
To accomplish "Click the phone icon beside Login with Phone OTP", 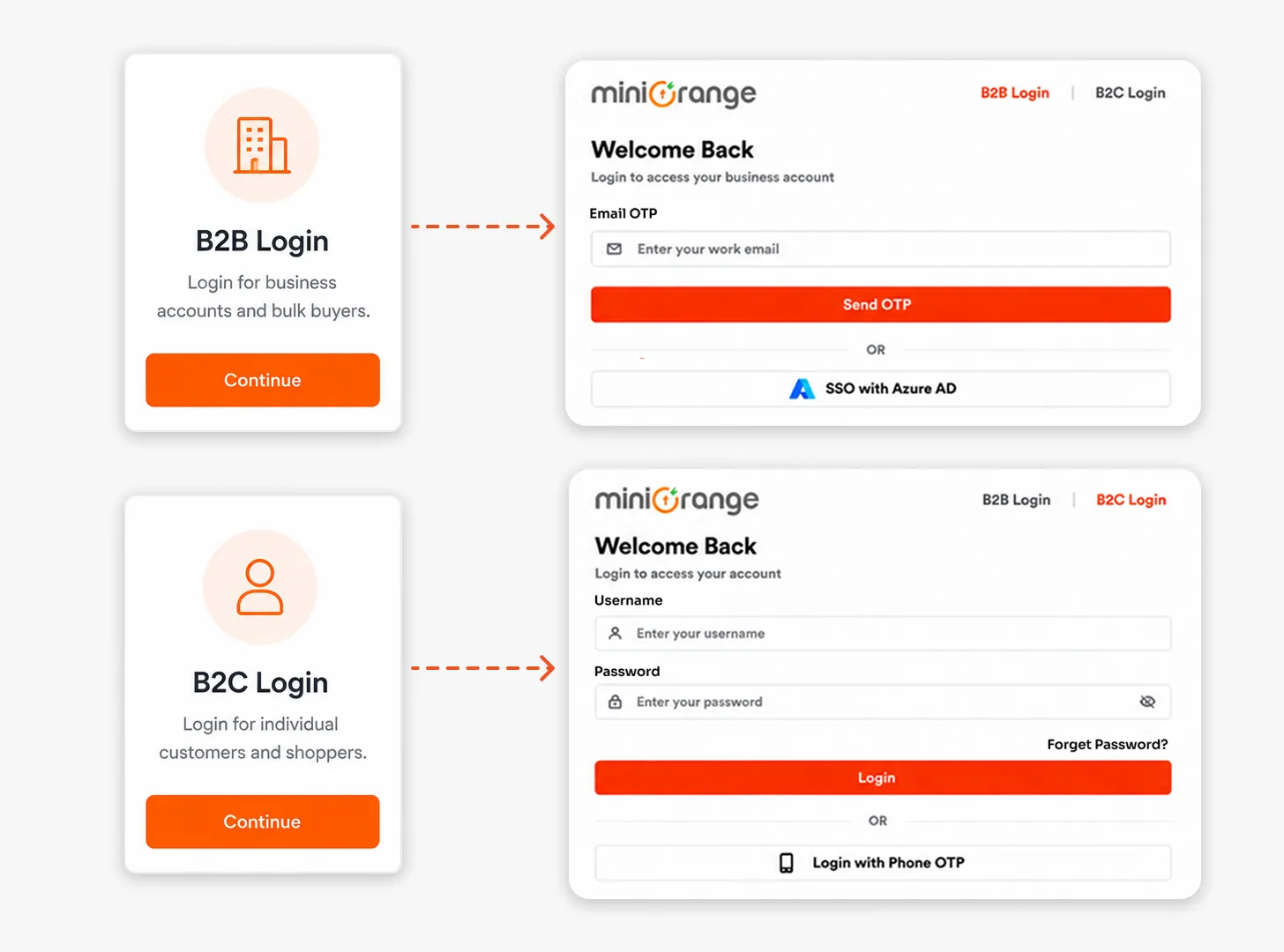I will coord(787,863).
